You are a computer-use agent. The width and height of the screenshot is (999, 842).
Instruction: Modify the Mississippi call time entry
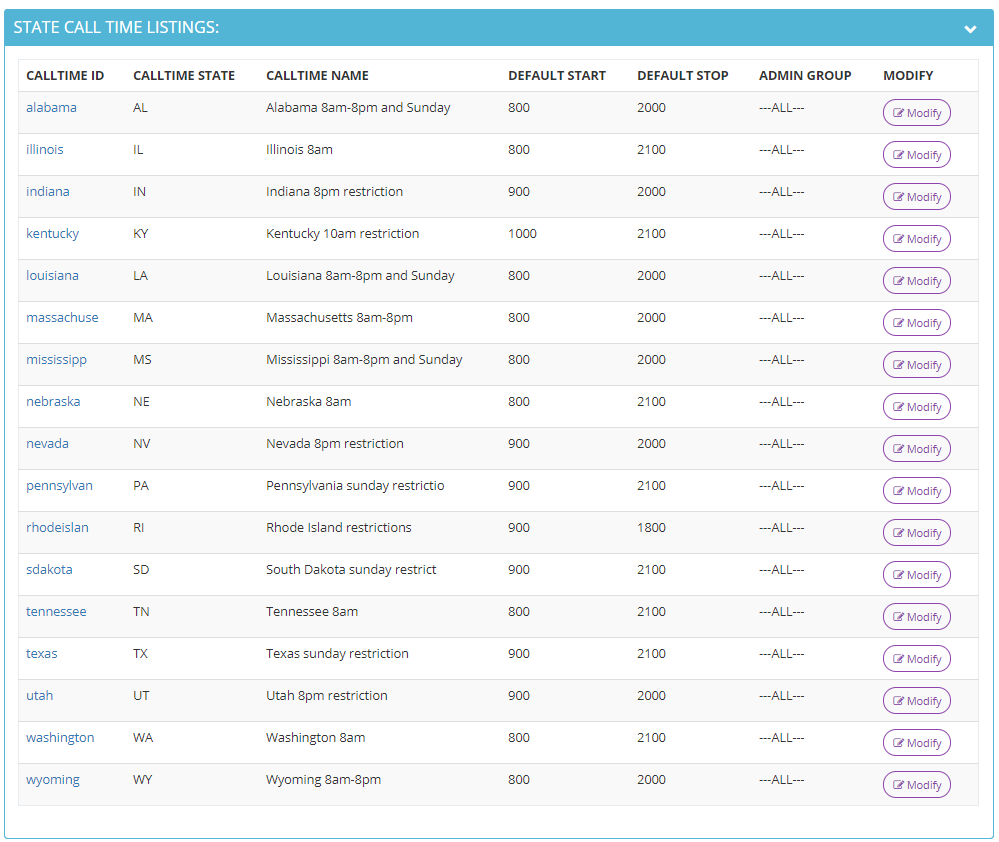[x=916, y=365]
